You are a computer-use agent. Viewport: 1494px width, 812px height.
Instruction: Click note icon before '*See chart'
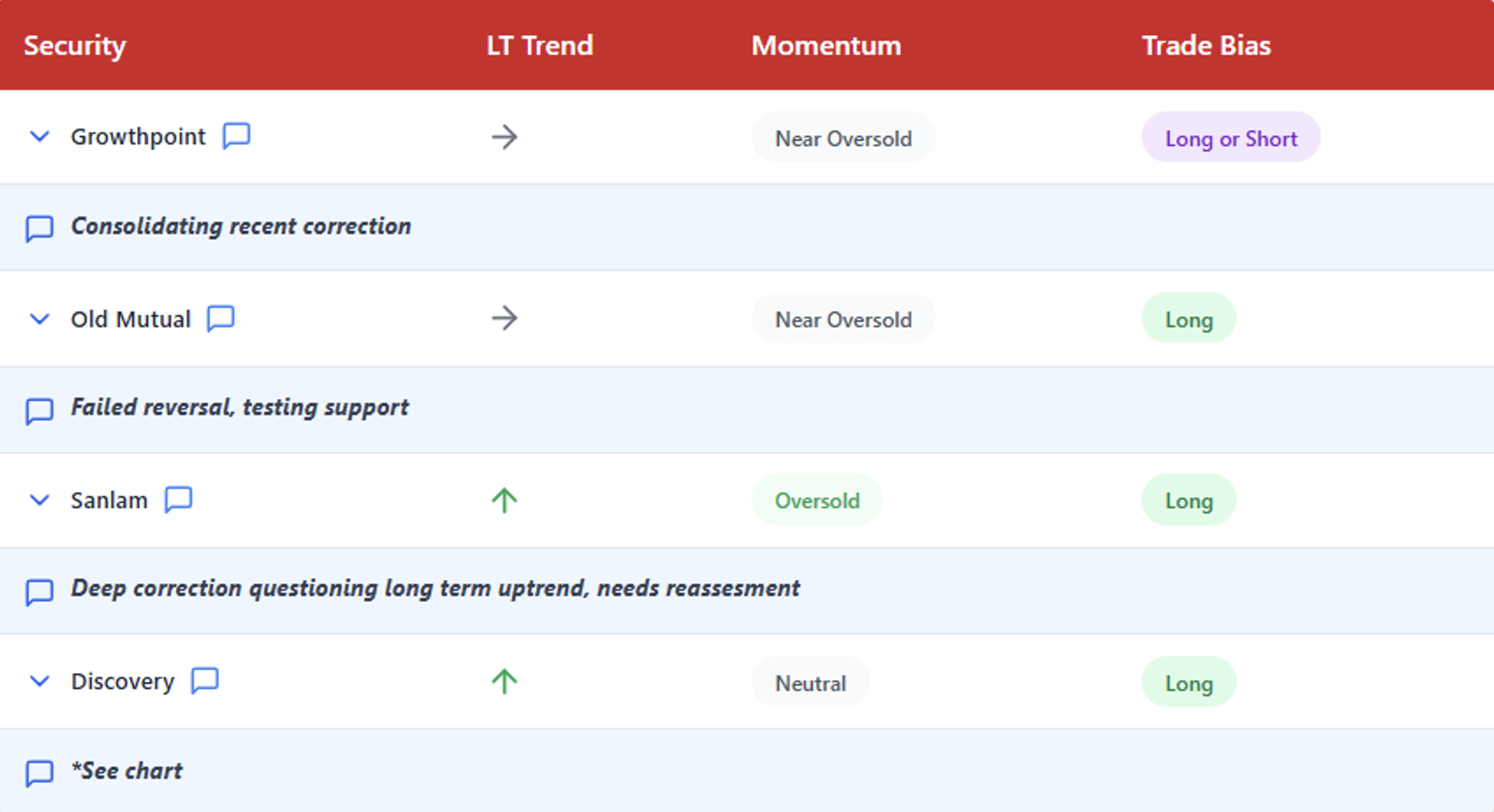pyautogui.click(x=39, y=772)
